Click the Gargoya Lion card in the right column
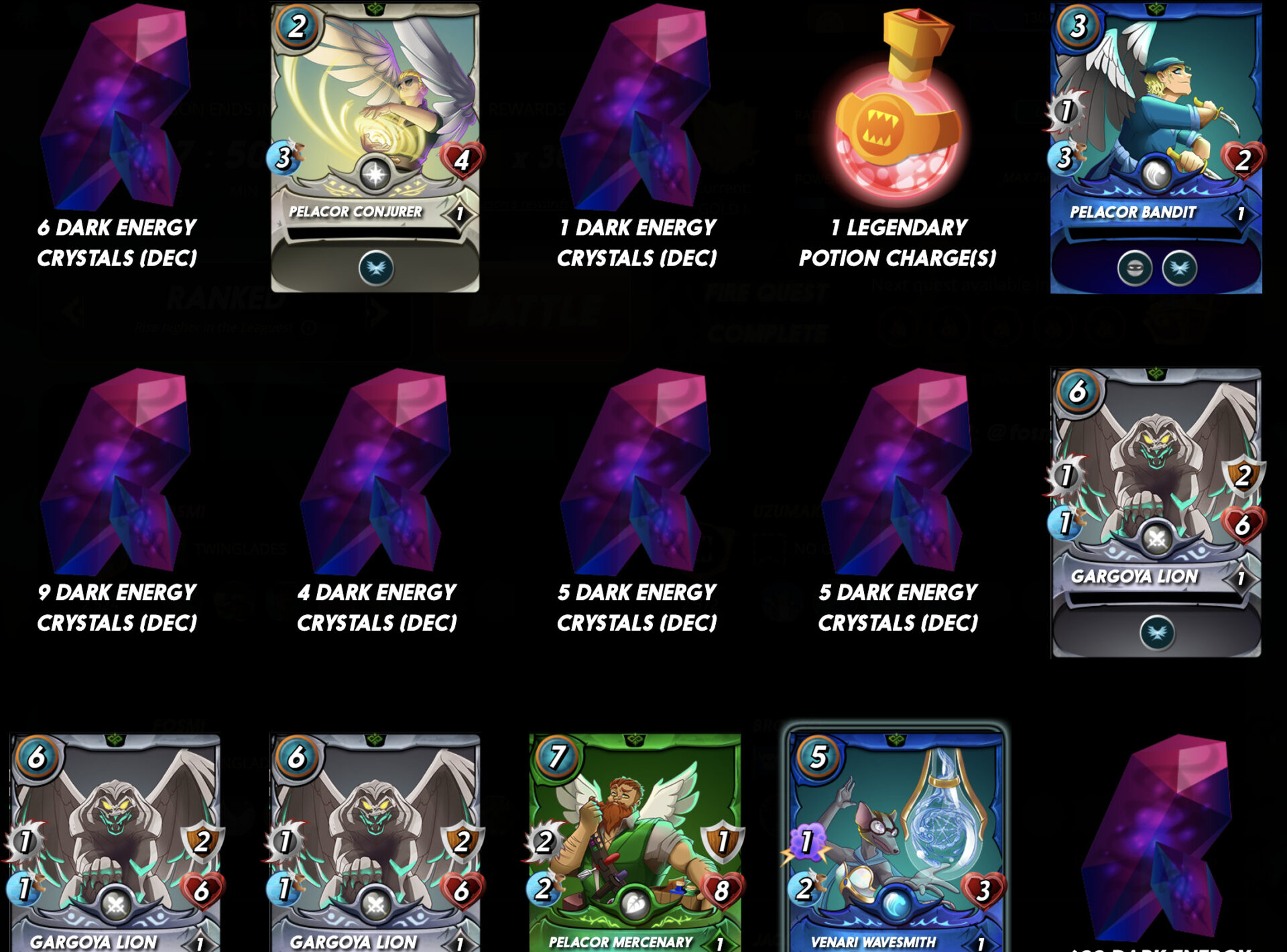 coord(1156,512)
